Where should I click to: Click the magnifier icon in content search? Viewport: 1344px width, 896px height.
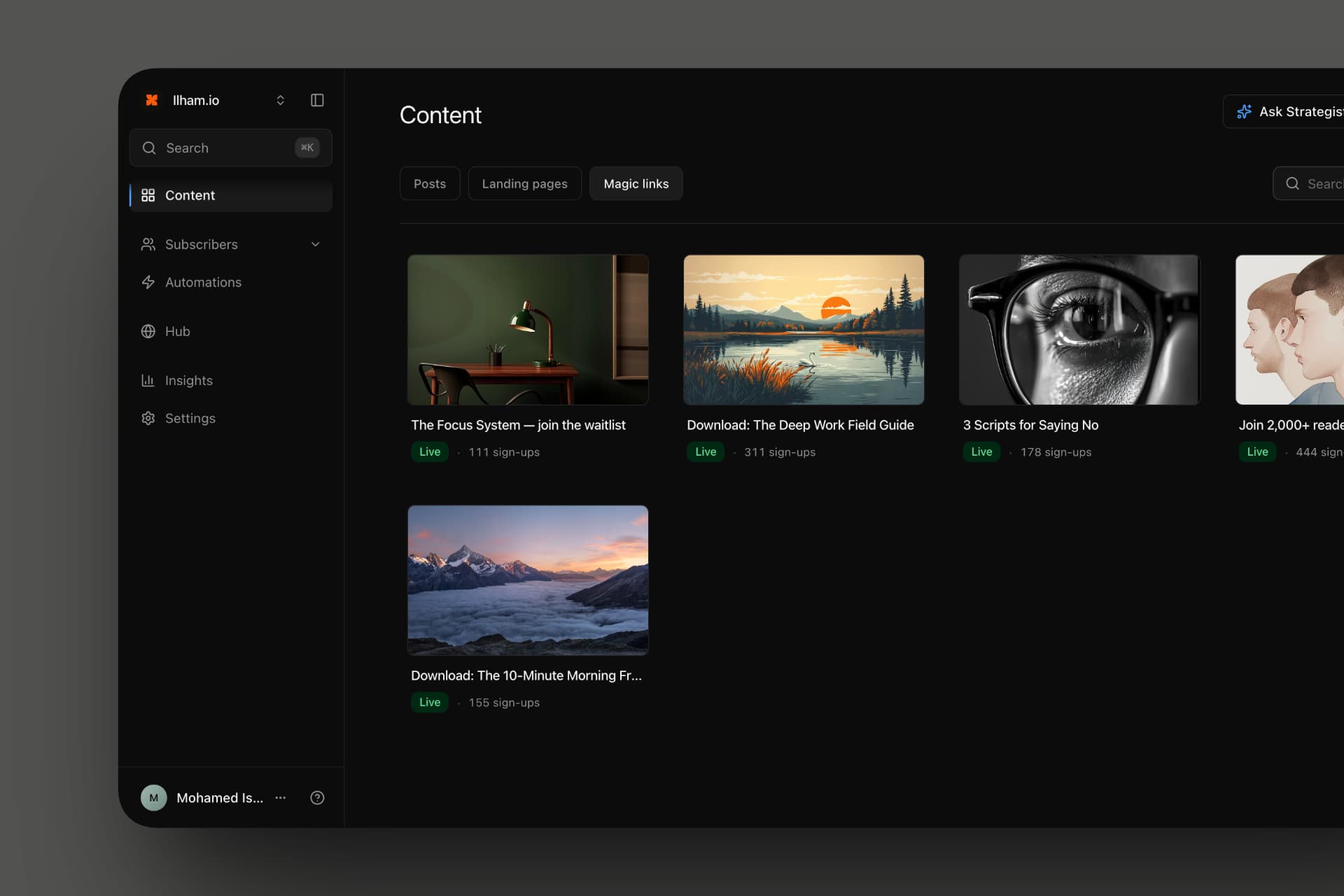tap(1292, 183)
